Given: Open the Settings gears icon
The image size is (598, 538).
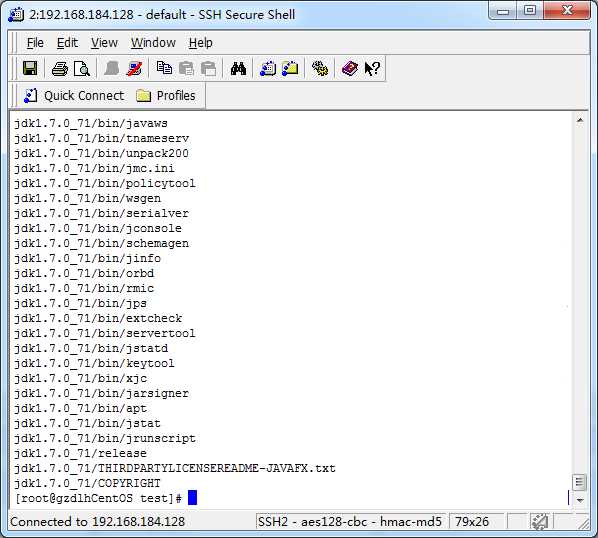Looking at the screenshot, I should pos(320,69).
